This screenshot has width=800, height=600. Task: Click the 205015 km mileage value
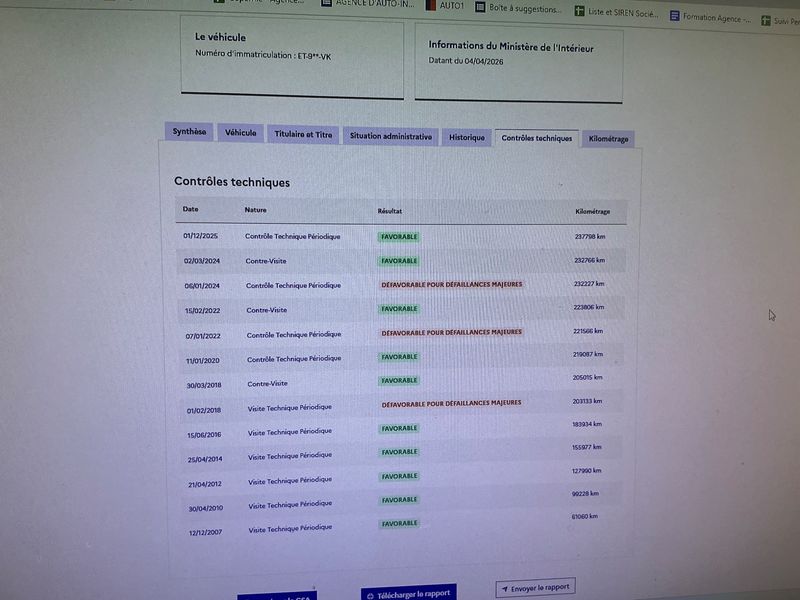tap(587, 378)
